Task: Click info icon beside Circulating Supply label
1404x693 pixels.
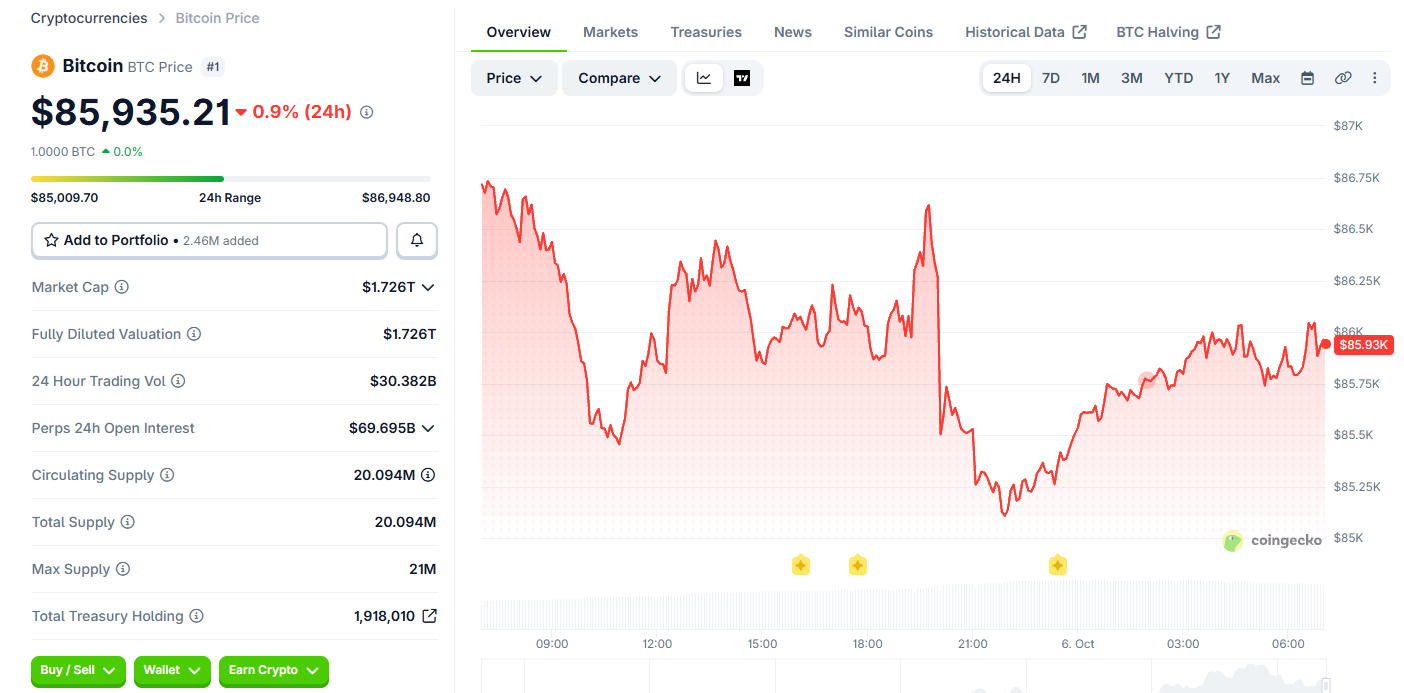Action: click(167, 475)
